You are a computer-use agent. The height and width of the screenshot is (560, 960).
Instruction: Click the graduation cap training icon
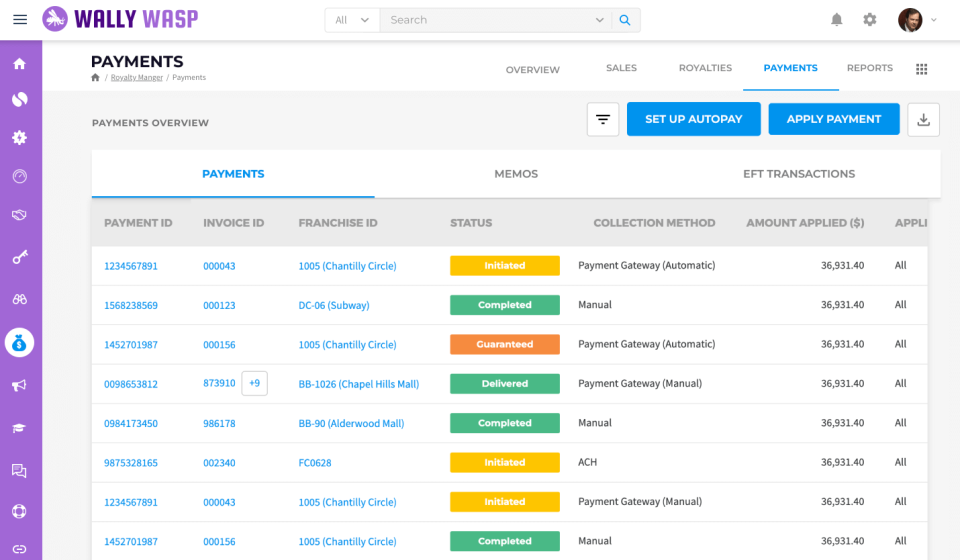pyautogui.click(x=19, y=428)
